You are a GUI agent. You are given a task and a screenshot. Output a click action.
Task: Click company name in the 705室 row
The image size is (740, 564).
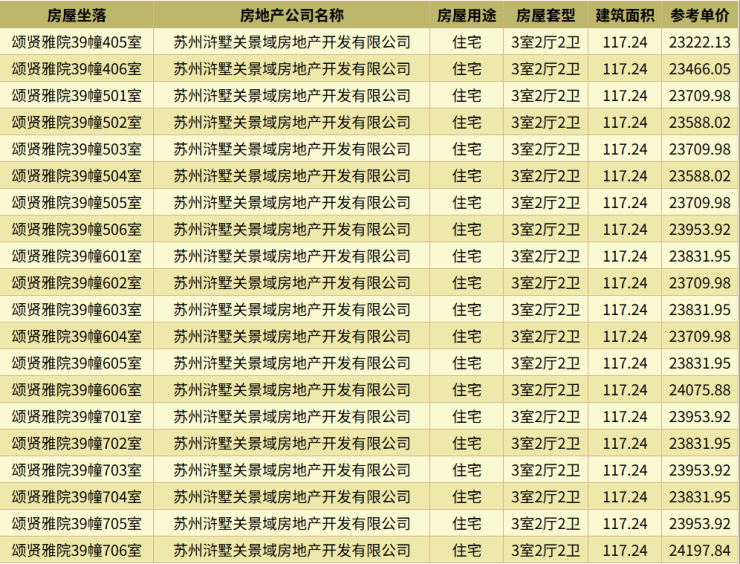click(292, 524)
